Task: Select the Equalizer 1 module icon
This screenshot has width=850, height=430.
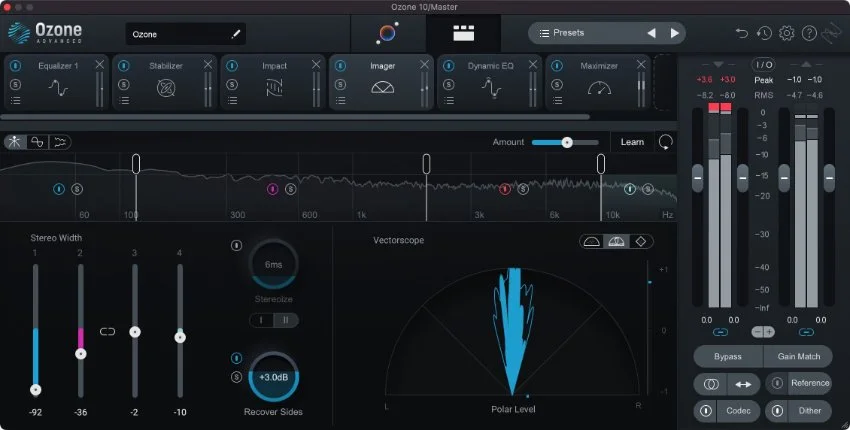Action: tap(58, 87)
